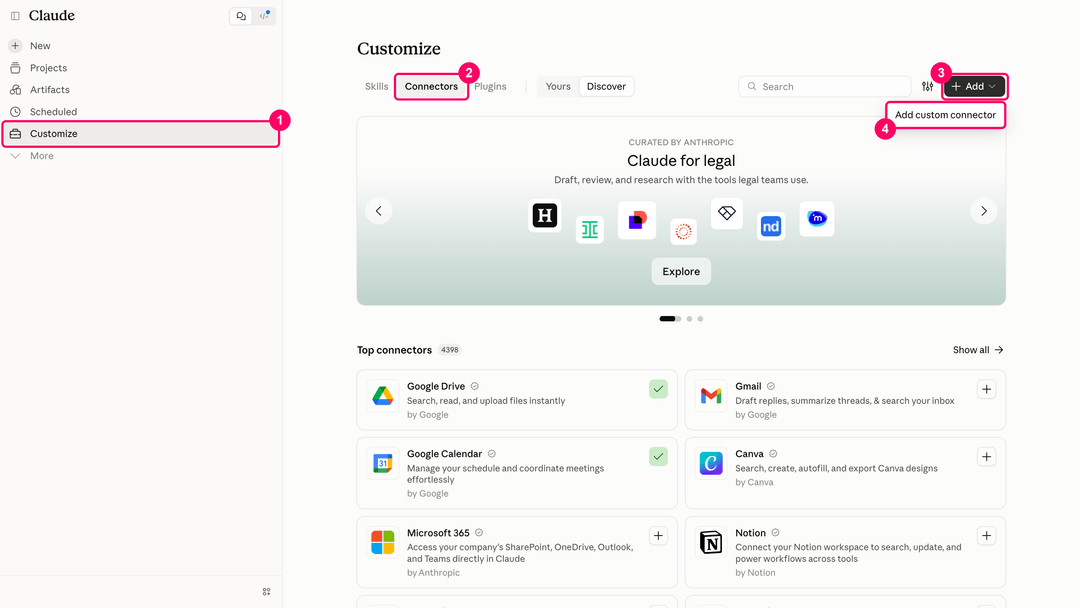
Task: Click the red dotted-circle app icon
Action: point(683,232)
